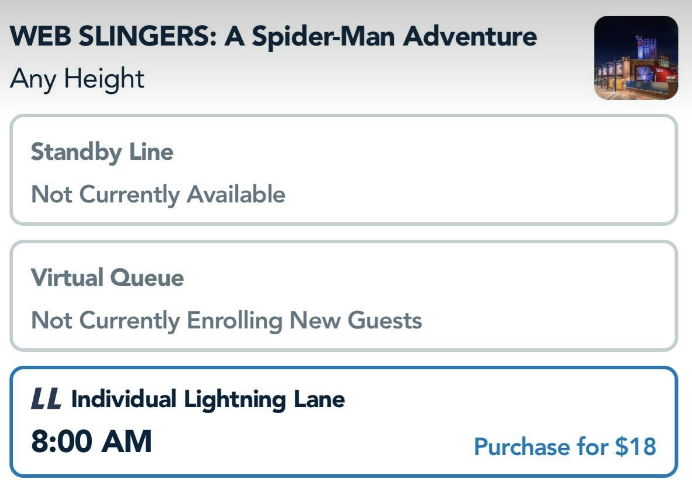Click the Virtual Queue heading
This screenshot has height=493, width=692.
107,277
